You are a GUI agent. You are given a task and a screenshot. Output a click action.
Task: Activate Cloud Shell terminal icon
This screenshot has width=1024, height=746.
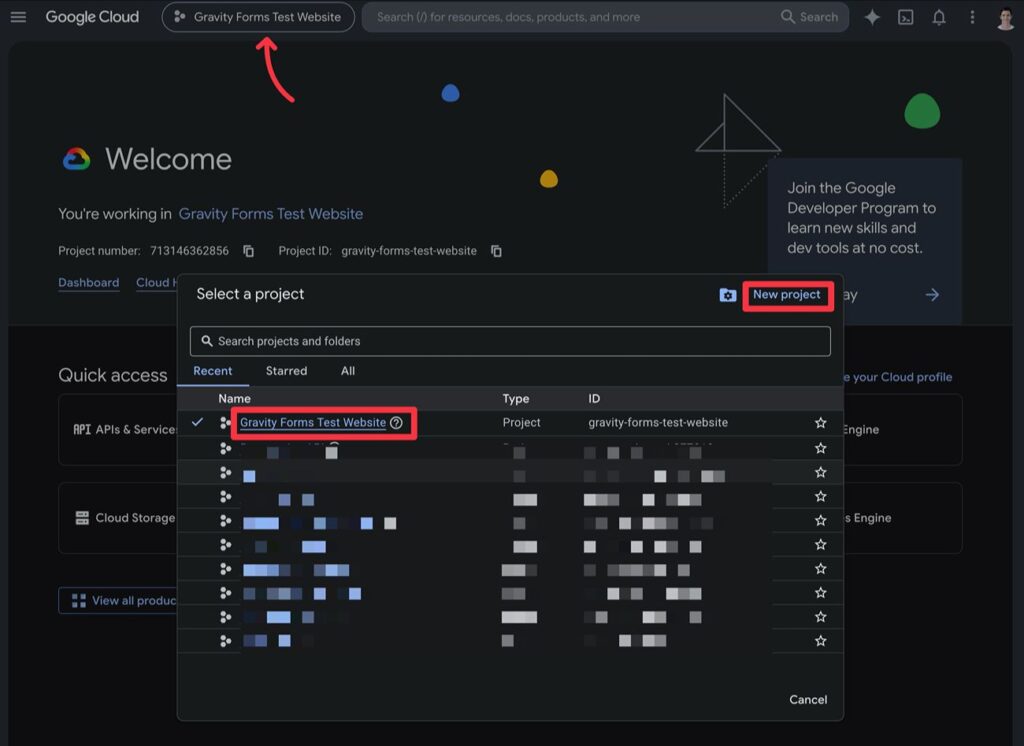(x=906, y=18)
